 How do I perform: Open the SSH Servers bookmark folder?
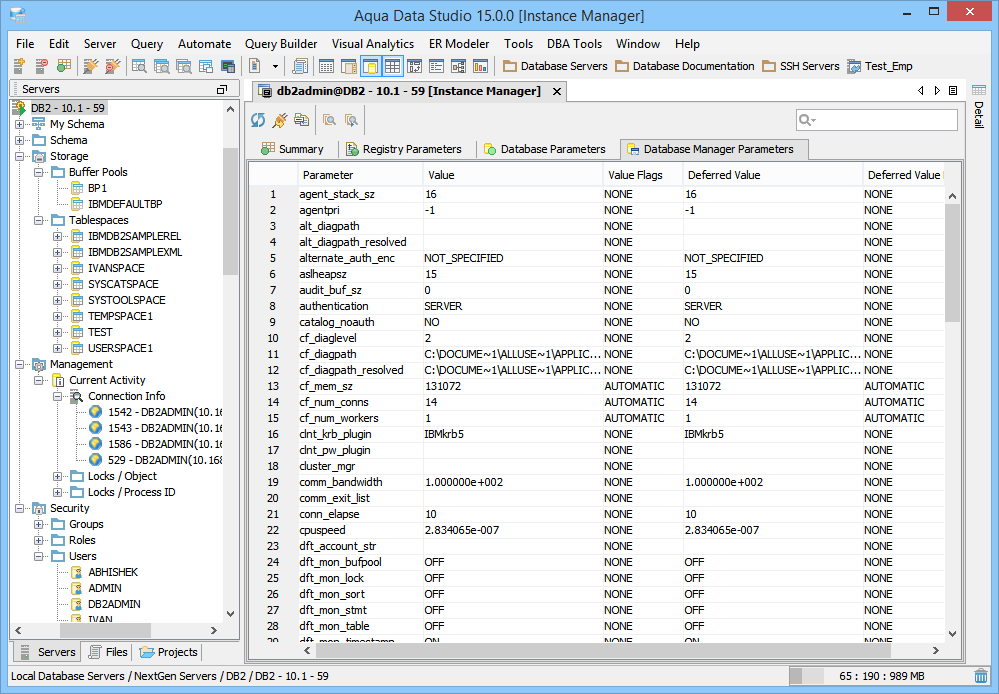coord(801,66)
